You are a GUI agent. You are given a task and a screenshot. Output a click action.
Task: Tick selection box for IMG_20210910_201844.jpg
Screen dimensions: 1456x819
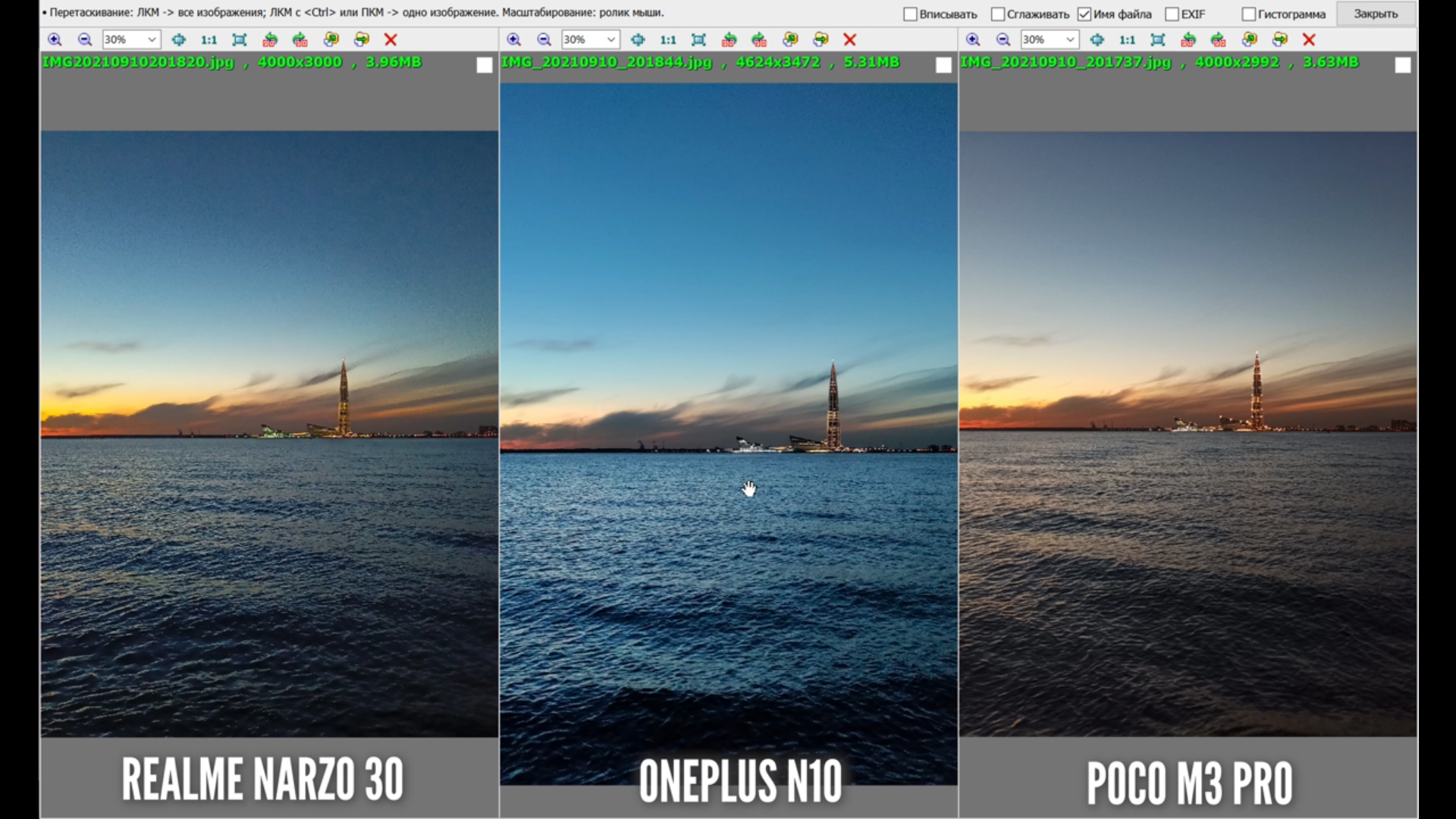943,65
